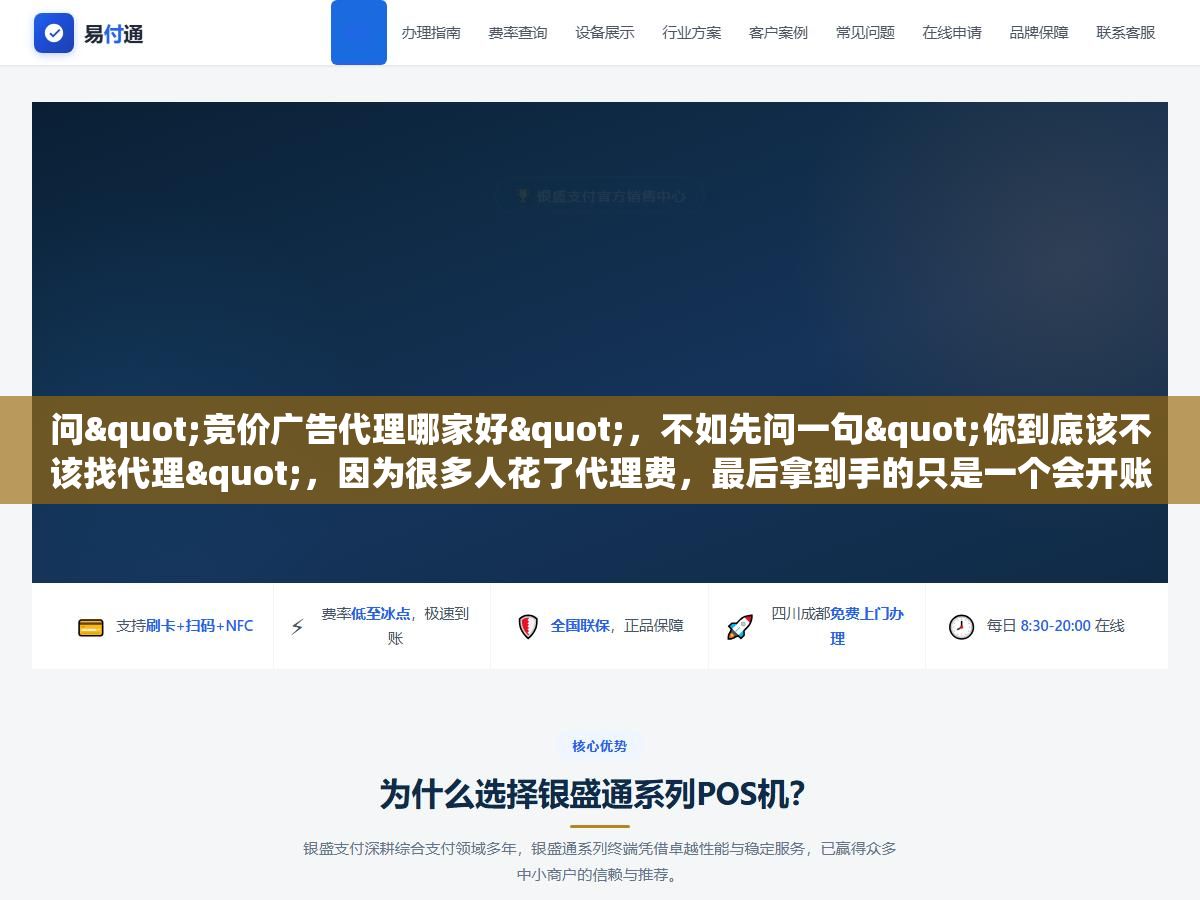The height and width of the screenshot is (900, 1200).
Task: Click the credit card icon
Action: [x=91, y=627]
